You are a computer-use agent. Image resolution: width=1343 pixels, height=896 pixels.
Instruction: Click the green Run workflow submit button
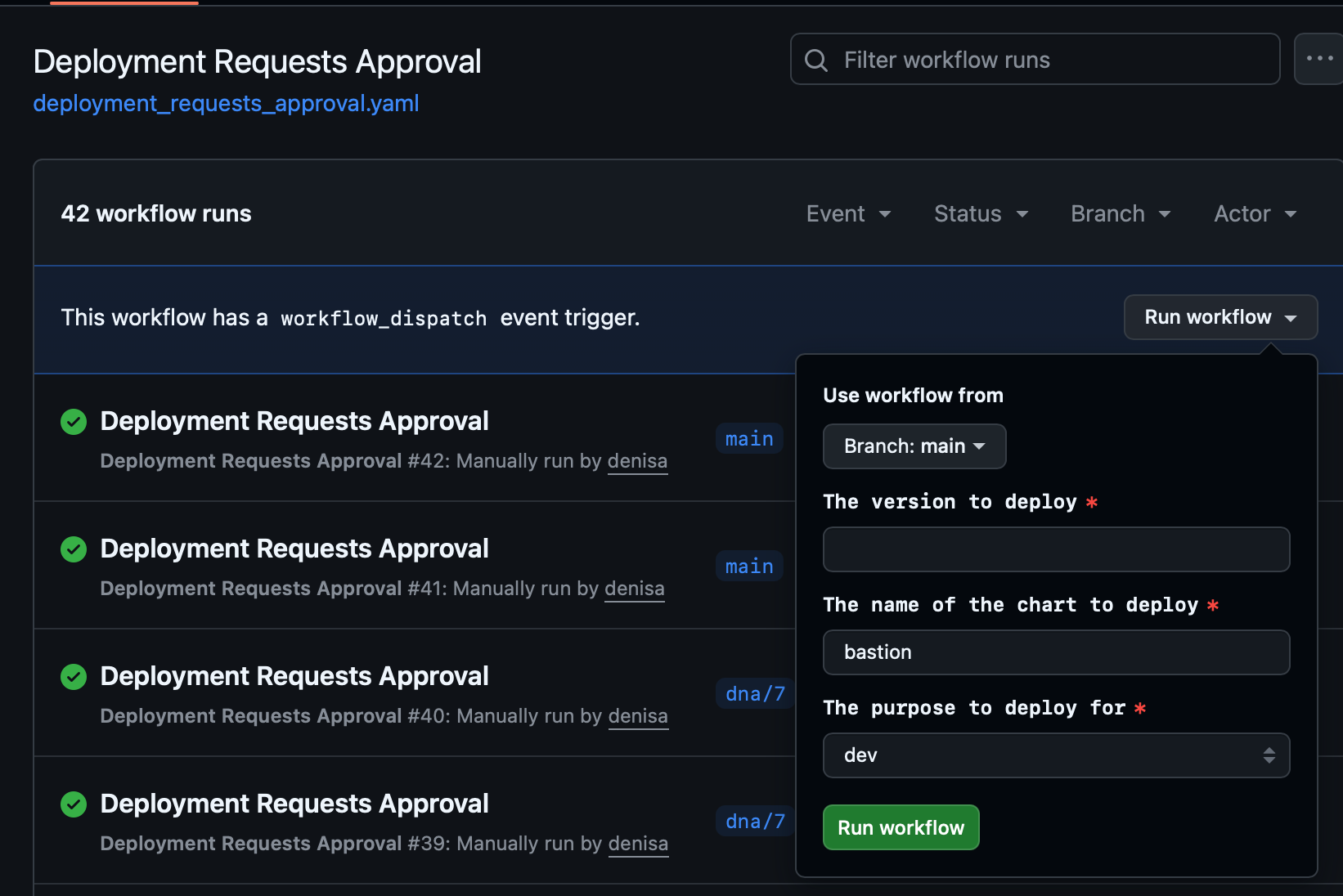901,827
